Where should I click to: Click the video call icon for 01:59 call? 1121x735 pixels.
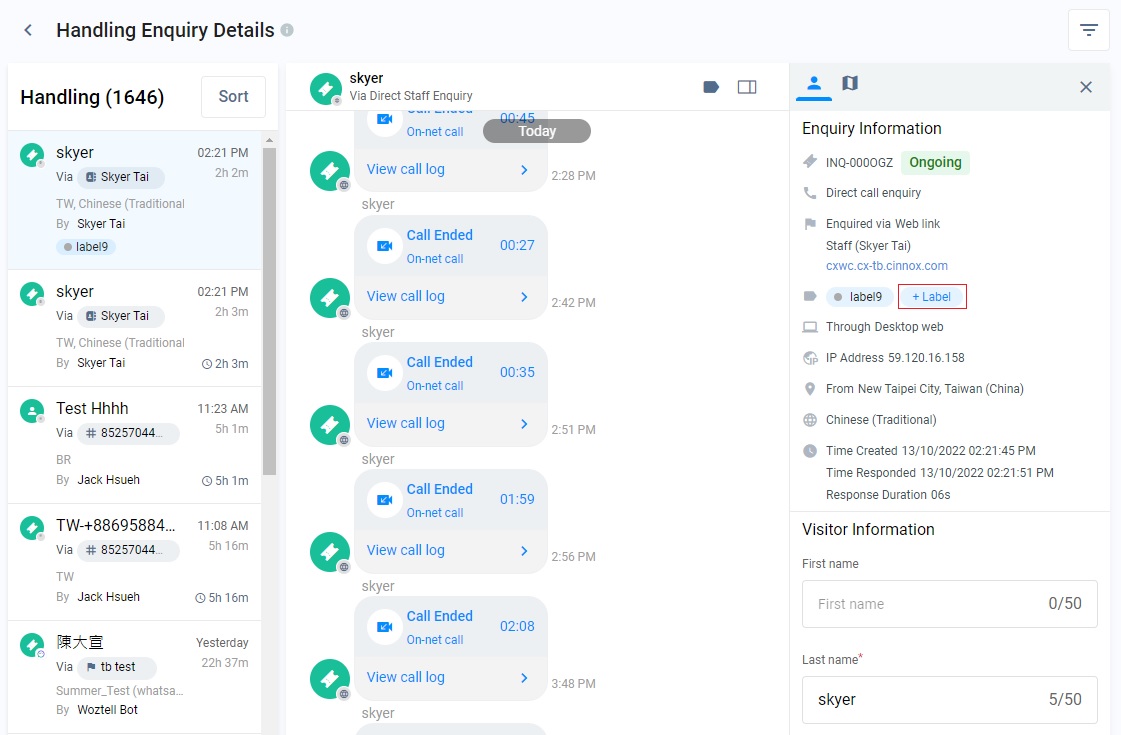[x=385, y=500]
